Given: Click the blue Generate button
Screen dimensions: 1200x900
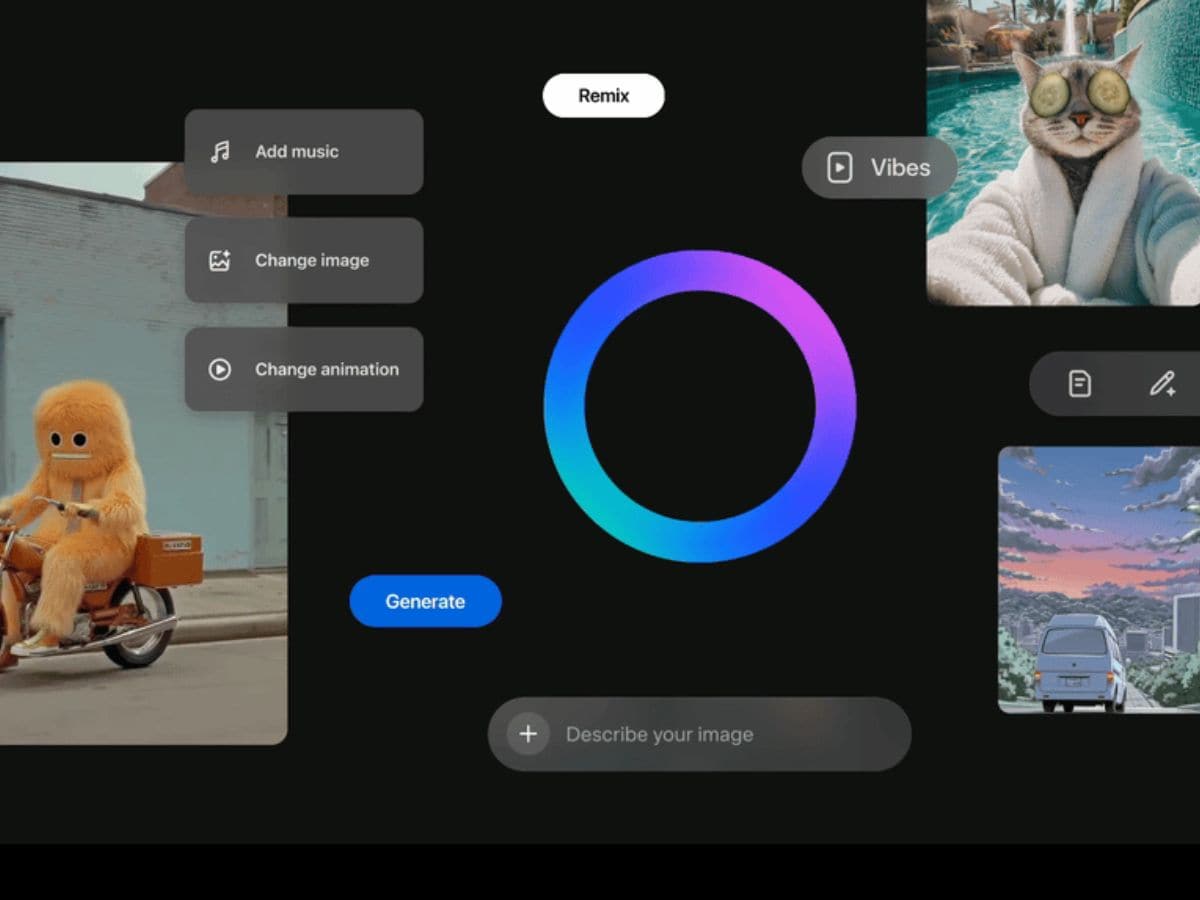Looking at the screenshot, I should tap(425, 601).
